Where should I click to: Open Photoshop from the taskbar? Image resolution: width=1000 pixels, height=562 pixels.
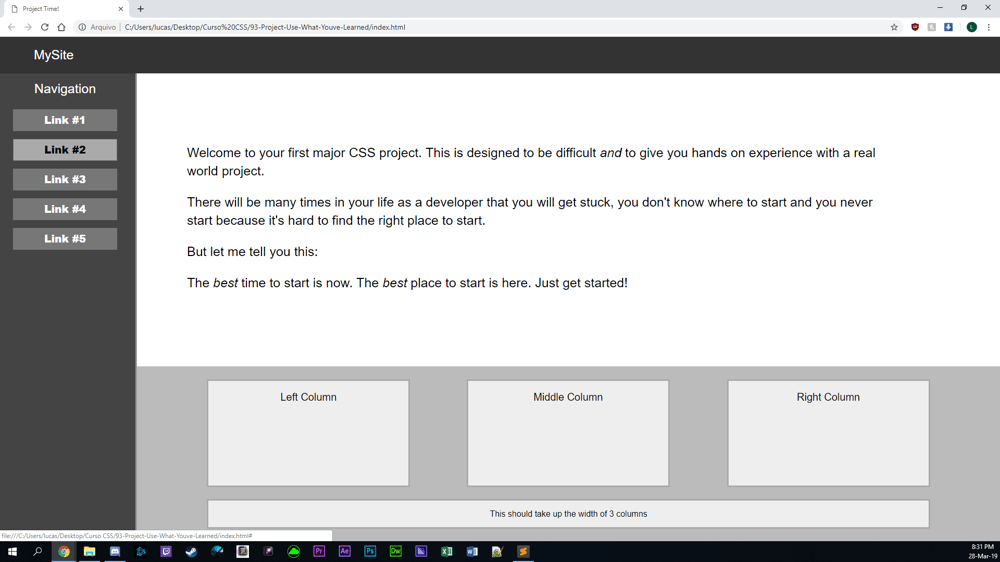coord(370,551)
